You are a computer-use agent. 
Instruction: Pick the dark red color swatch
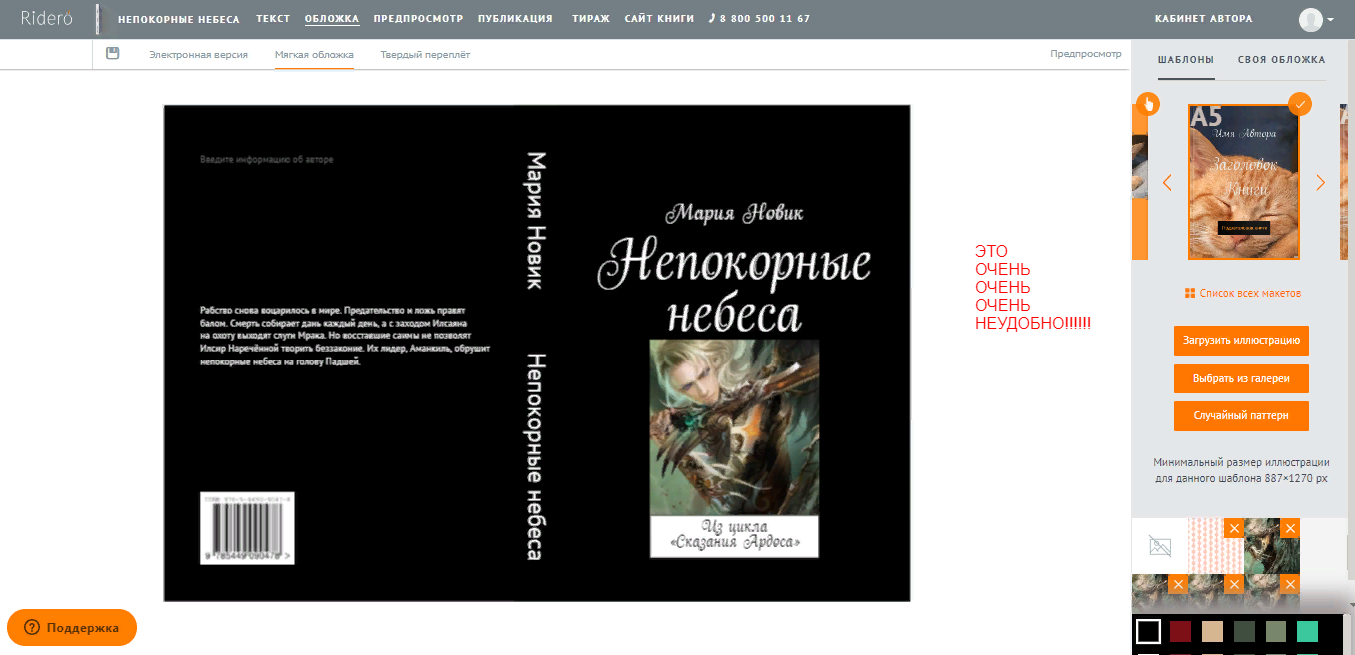tap(1181, 631)
